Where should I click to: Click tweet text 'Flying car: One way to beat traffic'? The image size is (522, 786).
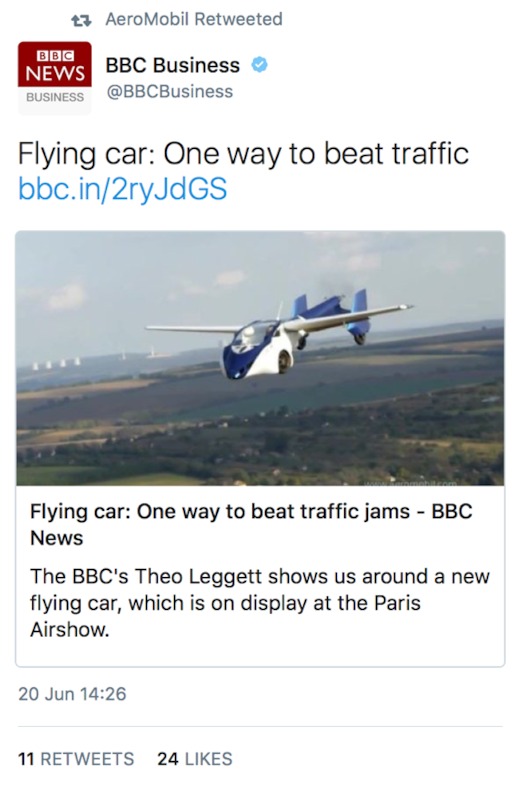[x=243, y=154]
